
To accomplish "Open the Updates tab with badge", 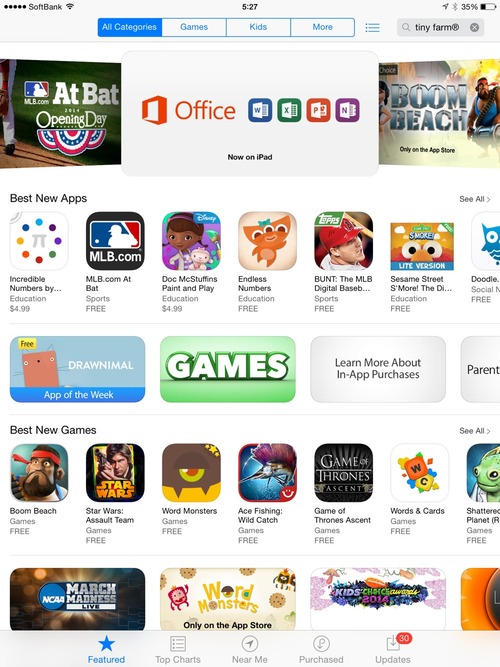I will click(x=393, y=650).
